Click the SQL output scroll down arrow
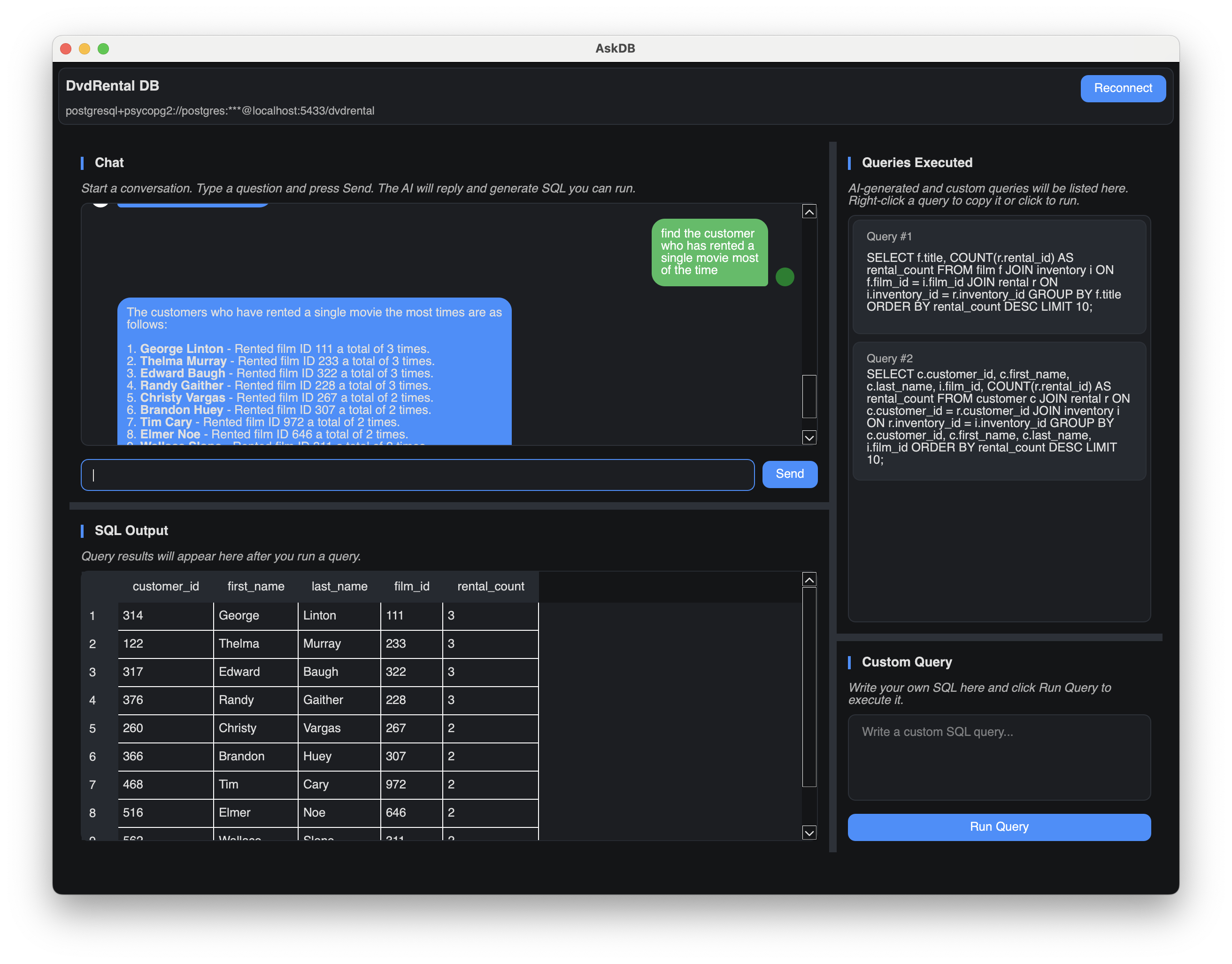Screen dimensions: 1232x964 click(x=809, y=833)
